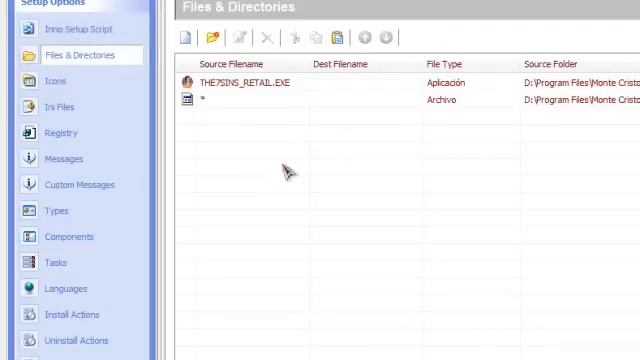This screenshot has width=640, height=360.
Task: Open the Ini Files section label
Action: [60, 107]
